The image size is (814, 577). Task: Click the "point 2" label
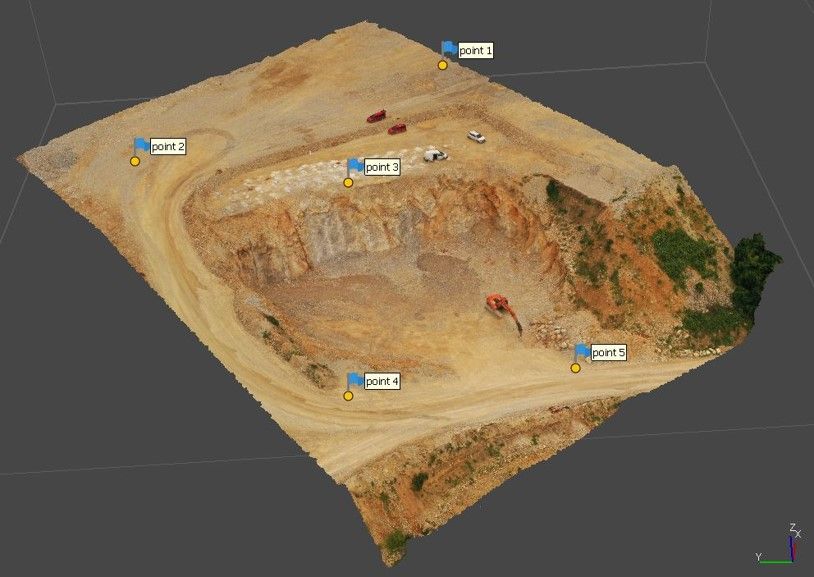pyautogui.click(x=168, y=147)
